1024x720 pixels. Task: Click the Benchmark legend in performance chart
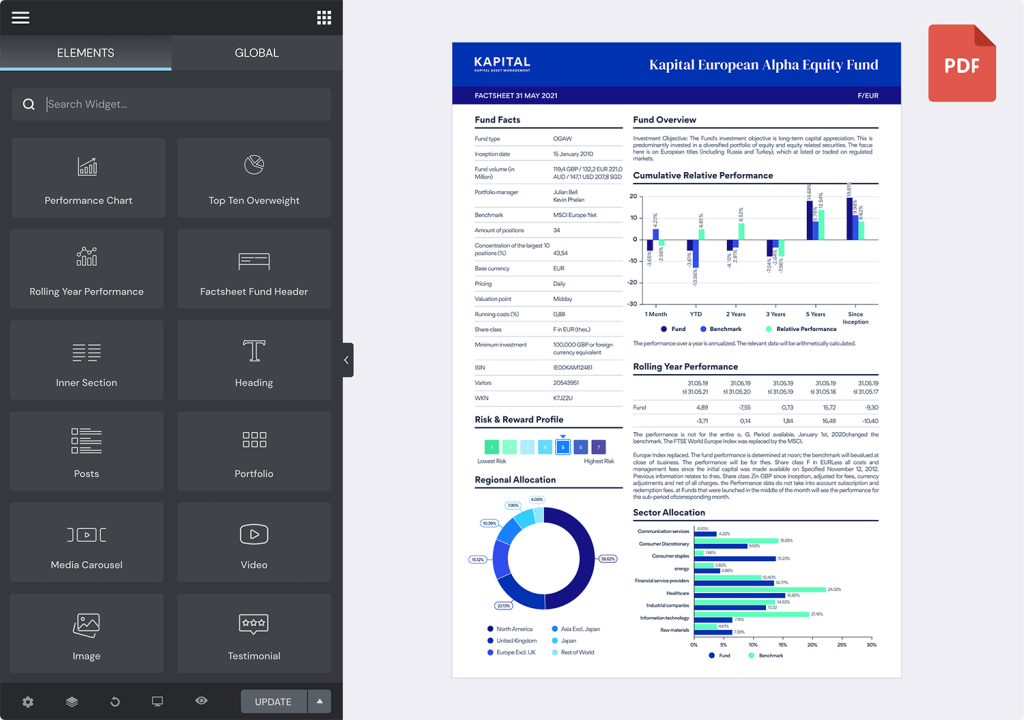[721, 329]
